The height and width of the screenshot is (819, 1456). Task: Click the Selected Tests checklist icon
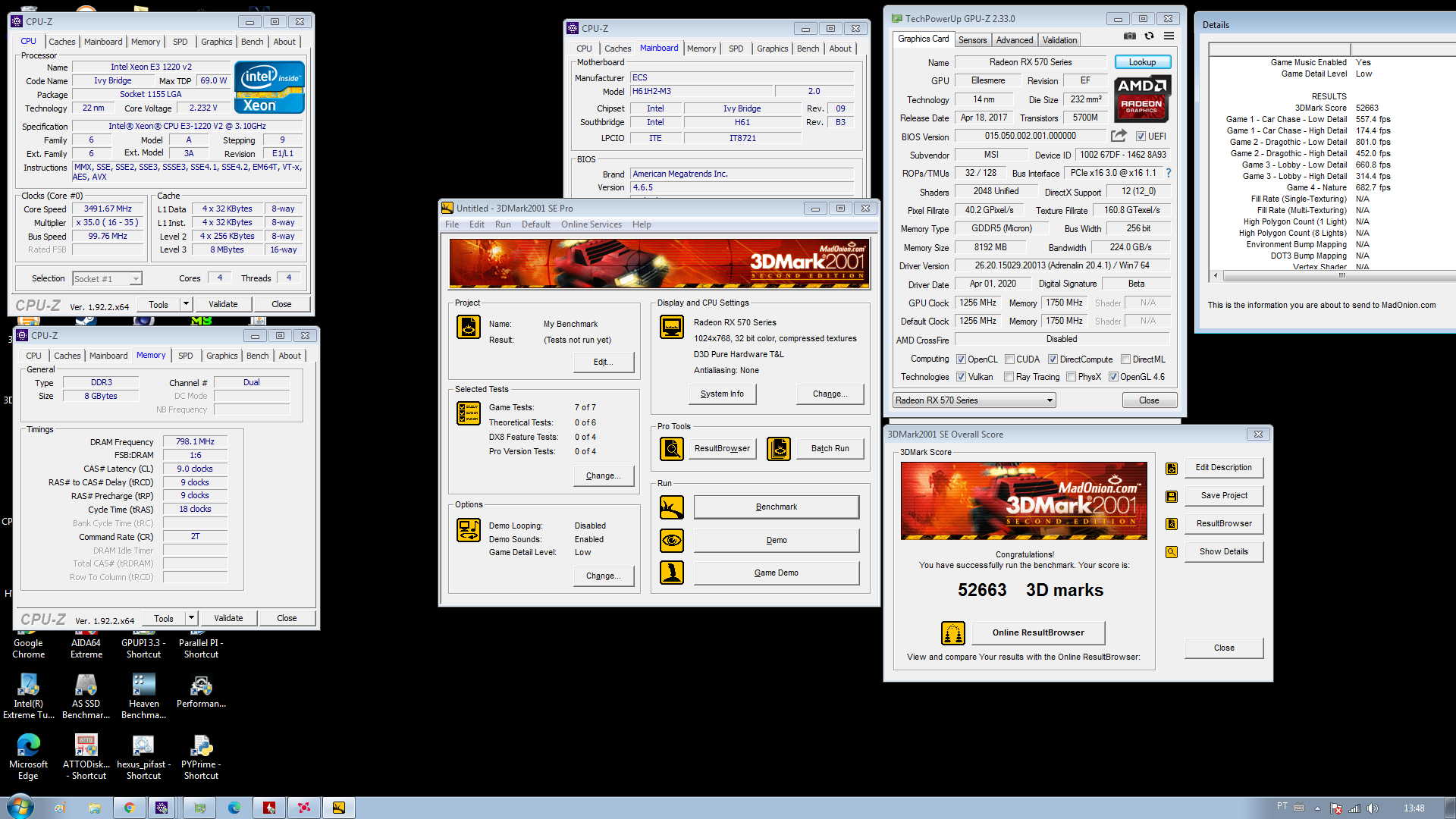[469, 413]
